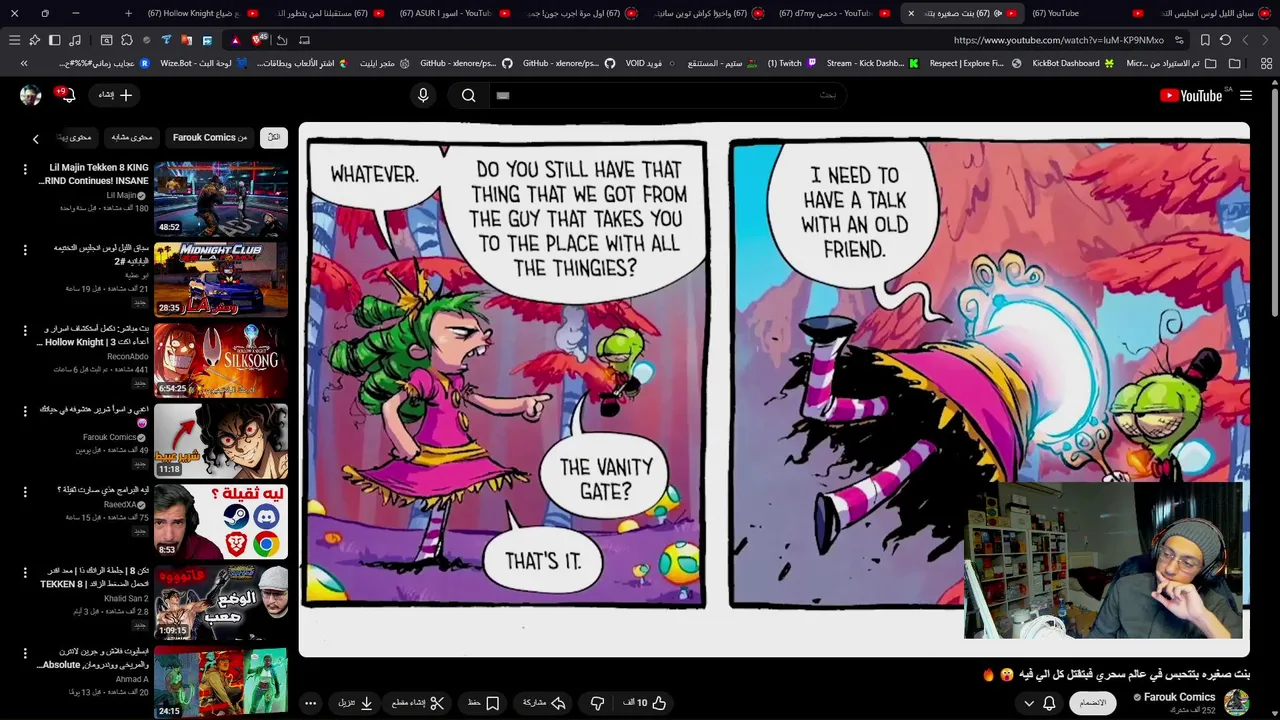1280x720 pixels.
Task: Click the RaeedXA channel name
Action: click(120, 505)
